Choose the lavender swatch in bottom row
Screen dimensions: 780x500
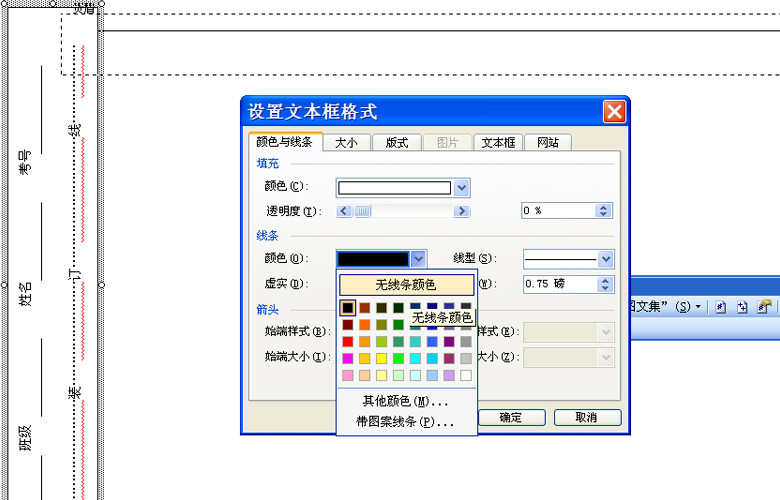(449, 375)
